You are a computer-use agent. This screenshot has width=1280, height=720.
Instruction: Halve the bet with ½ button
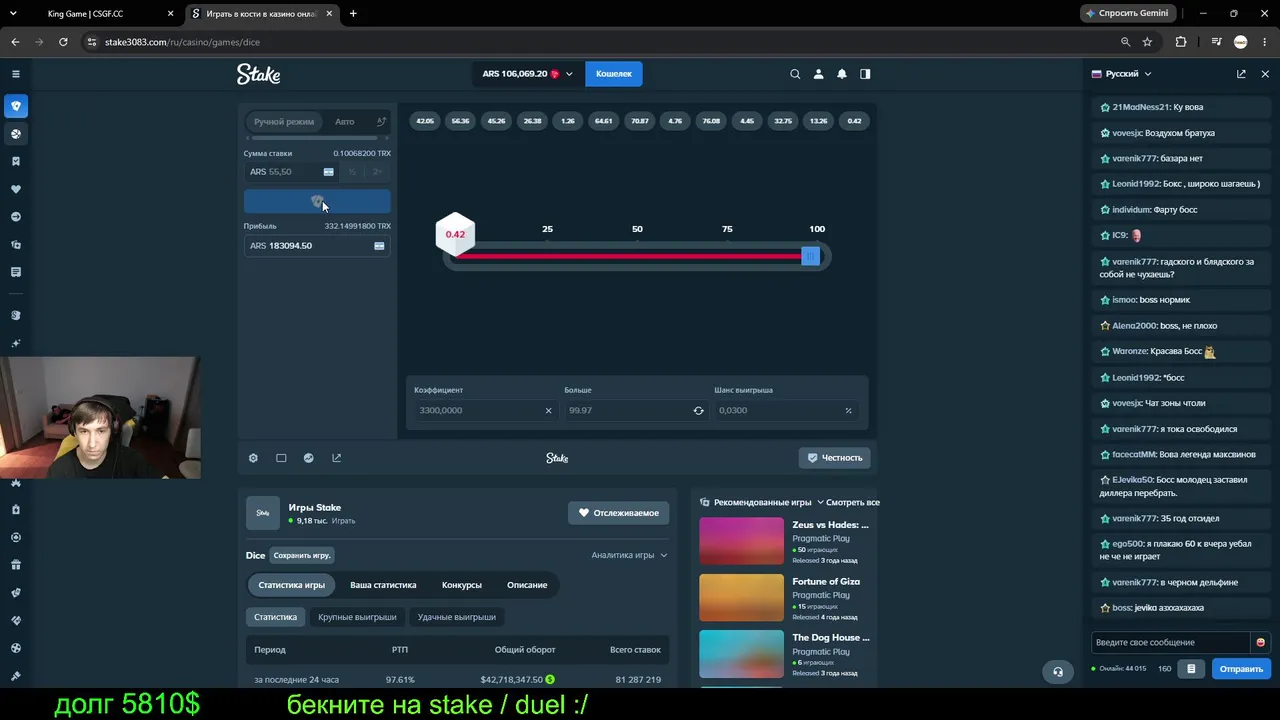(351, 172)
